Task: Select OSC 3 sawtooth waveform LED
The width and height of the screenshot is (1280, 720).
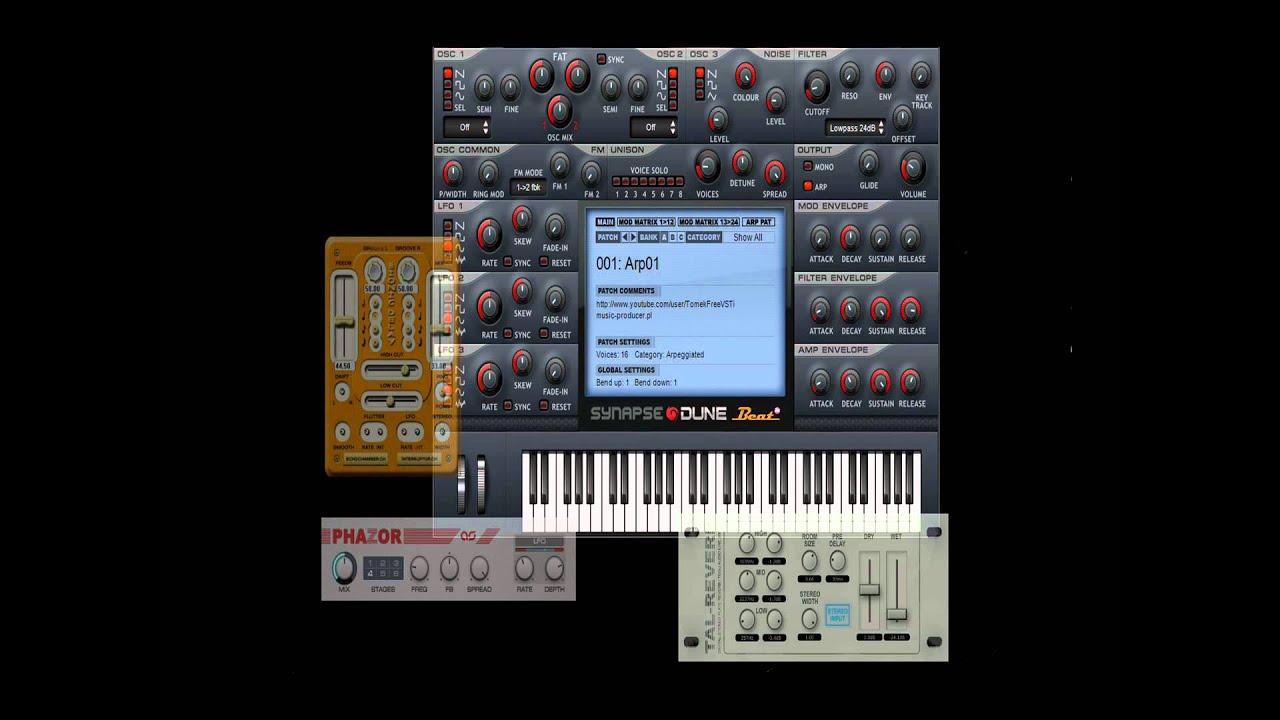Action: [699, 73]
